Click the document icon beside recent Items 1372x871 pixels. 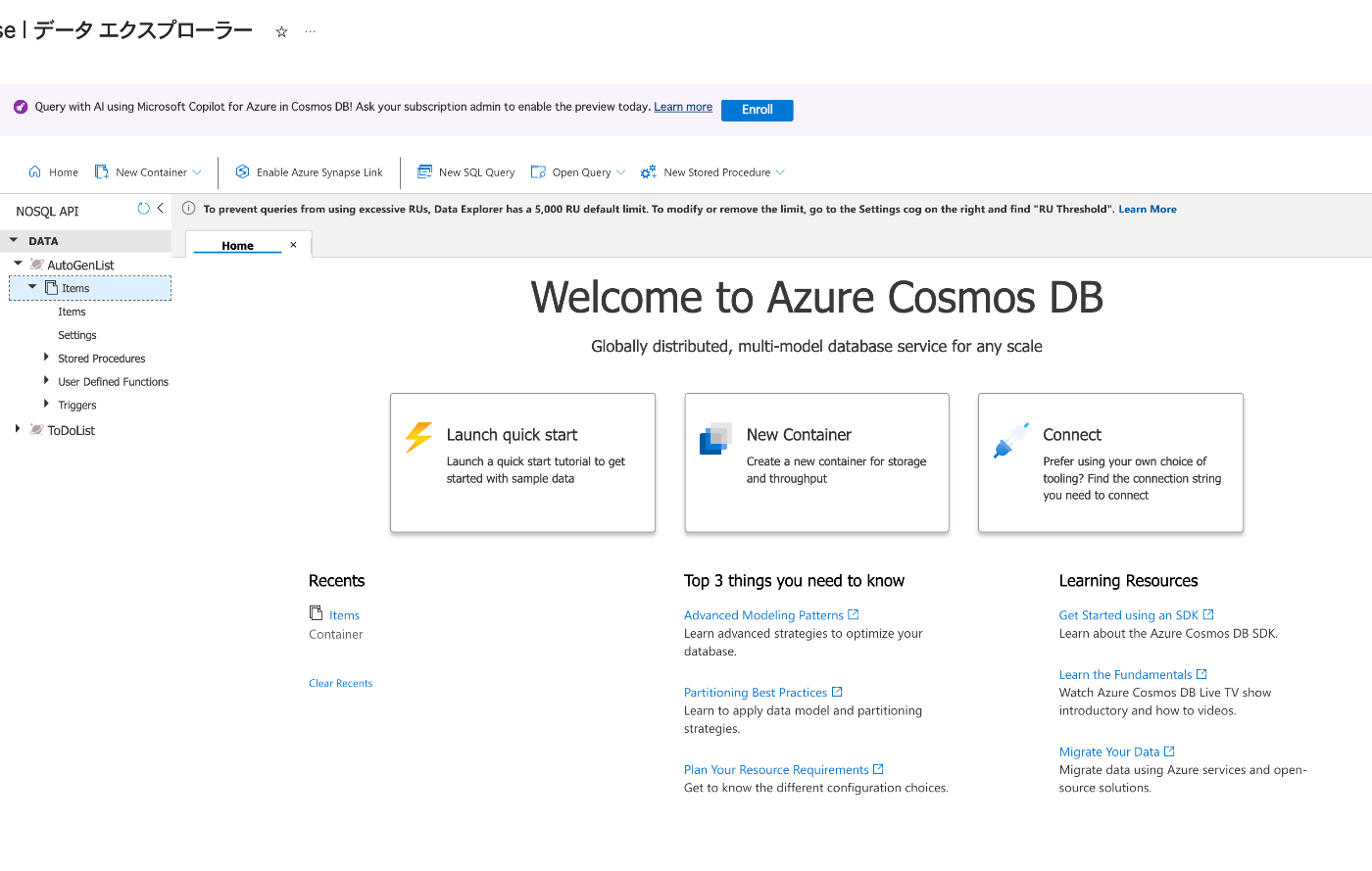pos(316,613)
